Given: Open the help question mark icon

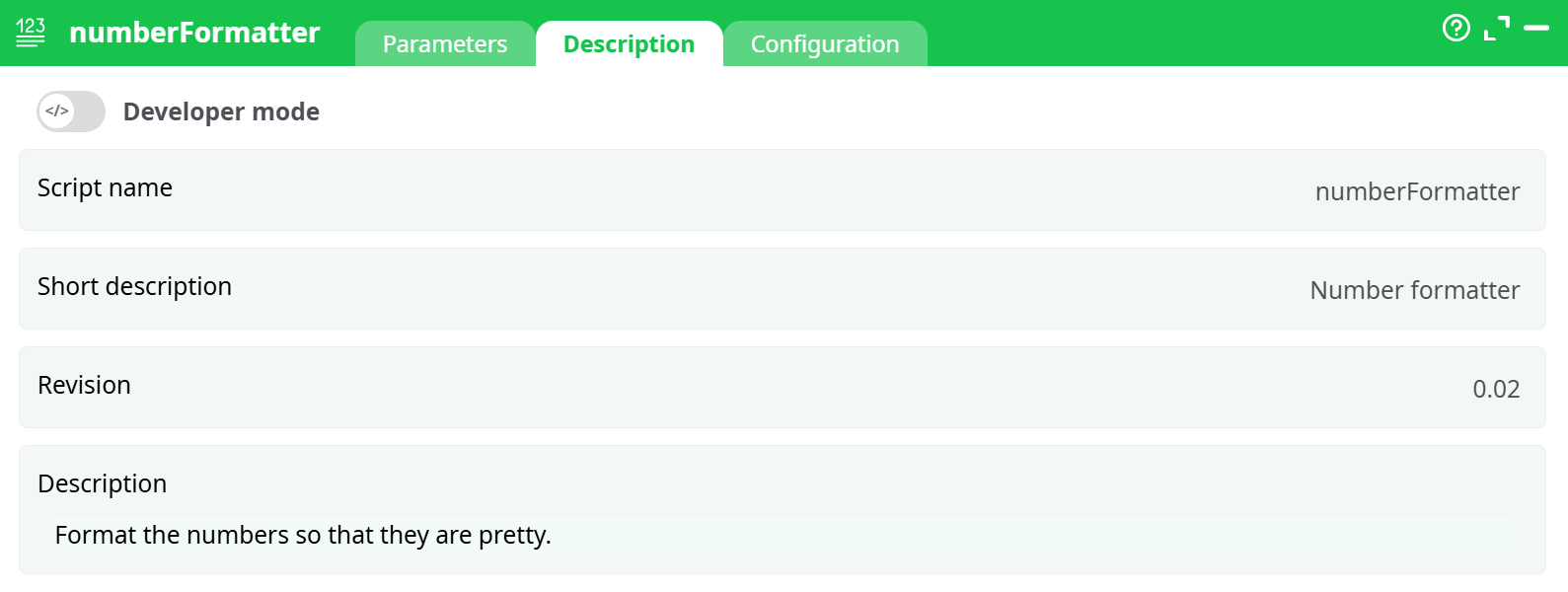Looking at the screenshot, I should pos(1456,28).
